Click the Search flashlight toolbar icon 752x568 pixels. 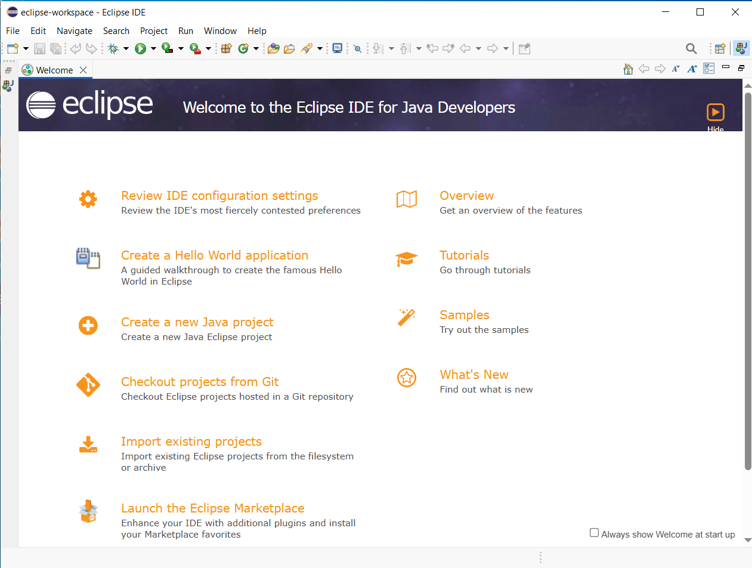click(x=306, y=48)
